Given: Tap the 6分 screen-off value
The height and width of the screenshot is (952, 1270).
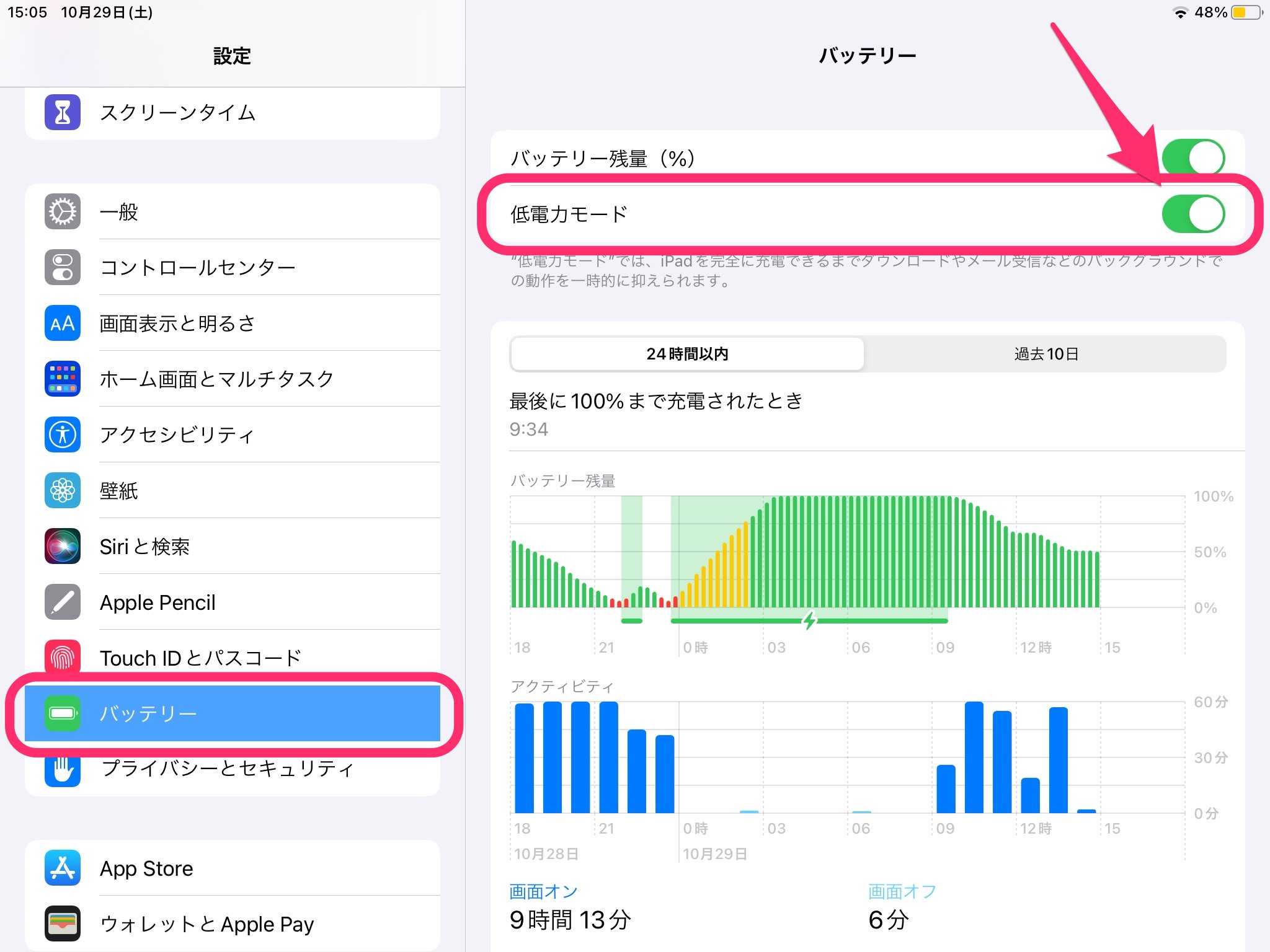Looking at the screenshot, I should (x=889, y=920).
